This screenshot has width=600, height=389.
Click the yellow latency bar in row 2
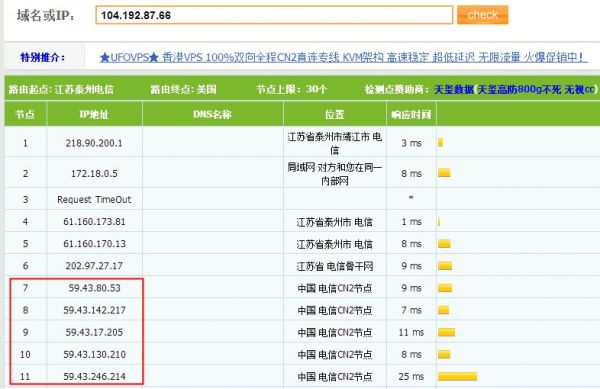point(444,173)
